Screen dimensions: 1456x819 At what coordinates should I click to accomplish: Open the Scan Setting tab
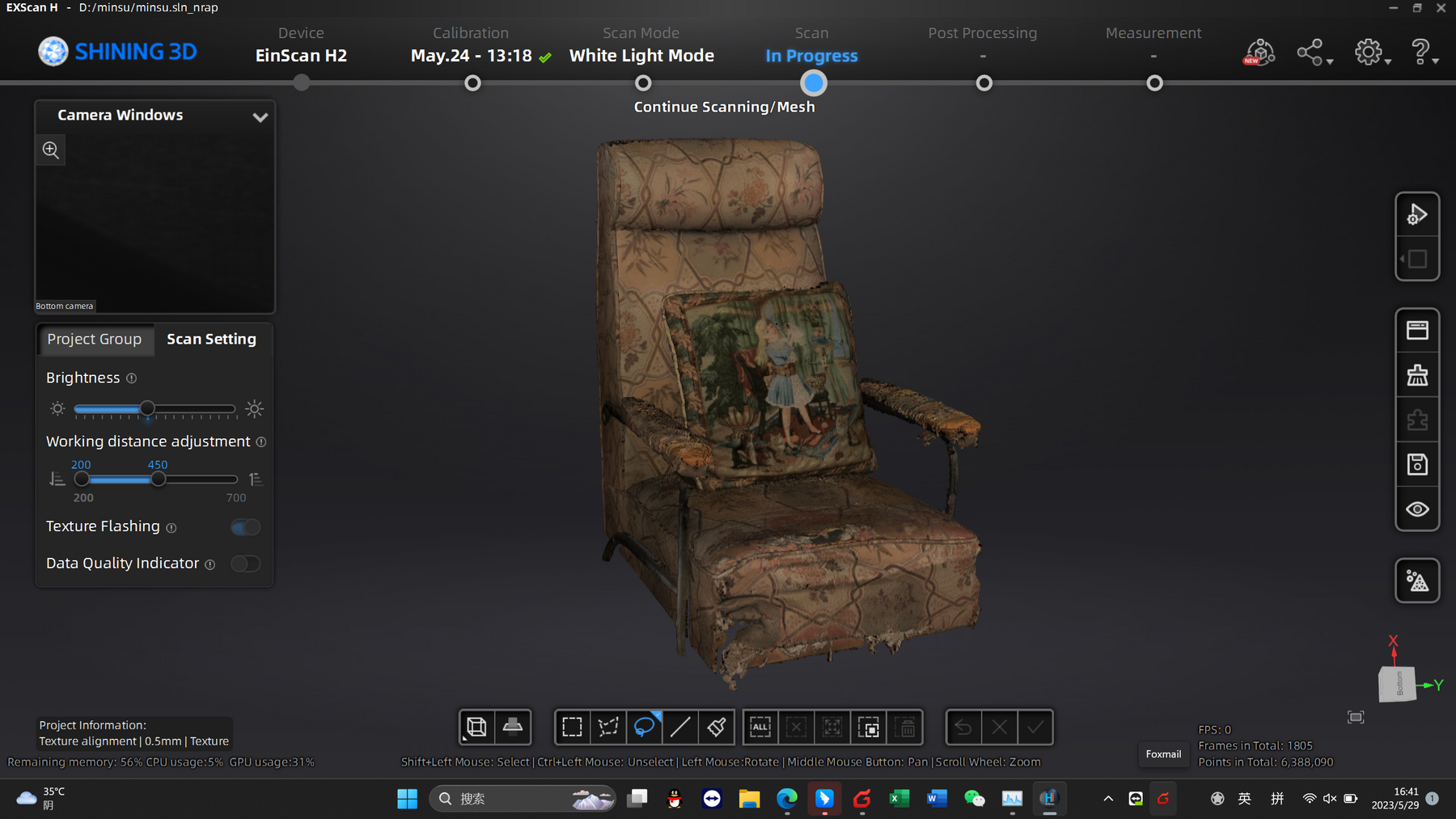(x=211, y=340)
